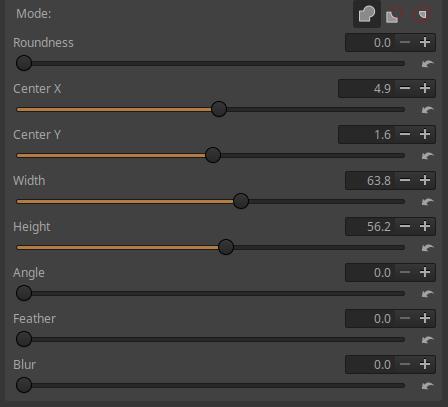Image resolution: width=448 pixels, height=407 pixels.
Task: Click the Width slider handle
Action: point(241,201)
